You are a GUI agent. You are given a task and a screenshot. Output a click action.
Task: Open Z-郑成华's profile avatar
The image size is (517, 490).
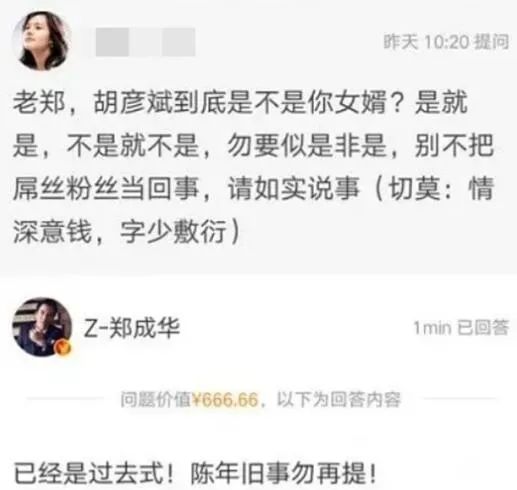point(42,327)
